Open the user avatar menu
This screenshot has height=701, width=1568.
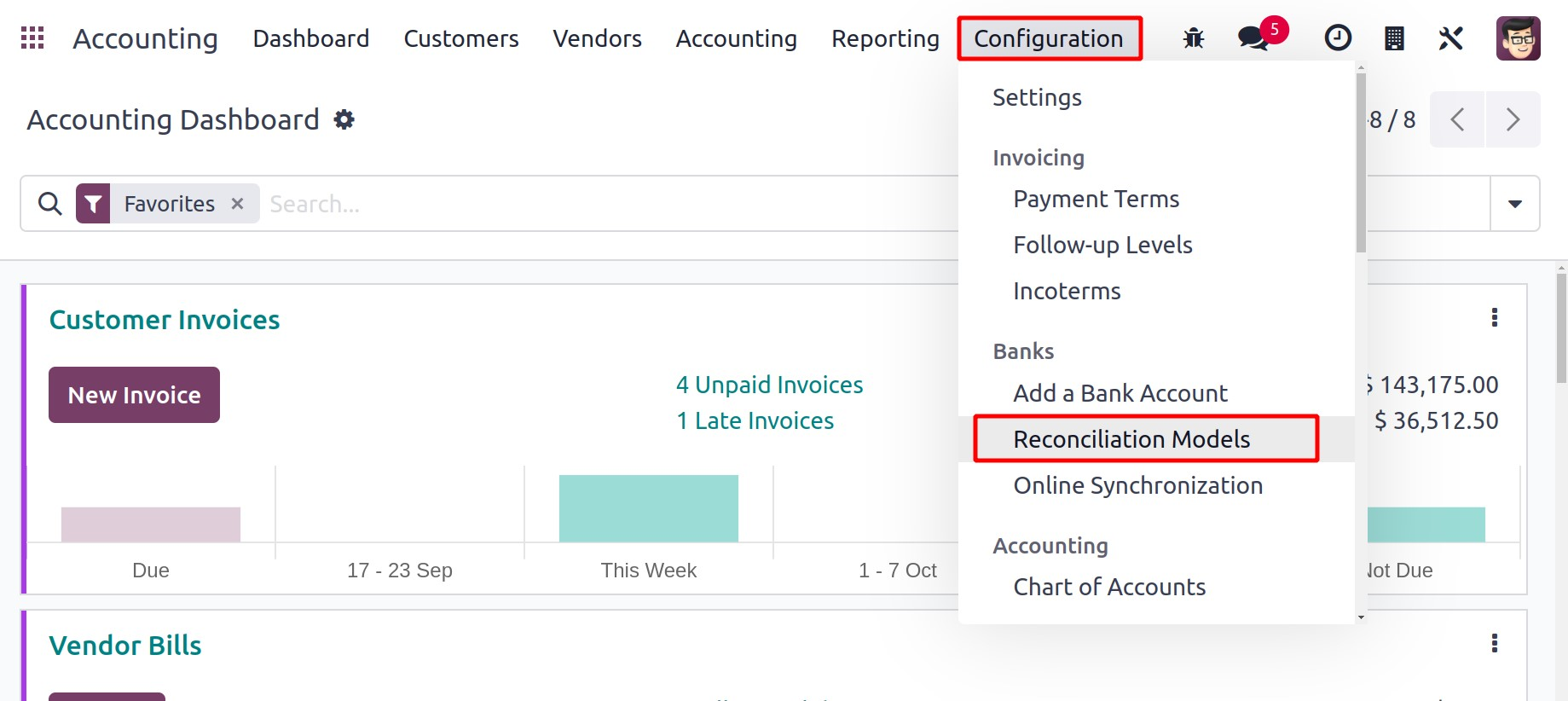1518,38
